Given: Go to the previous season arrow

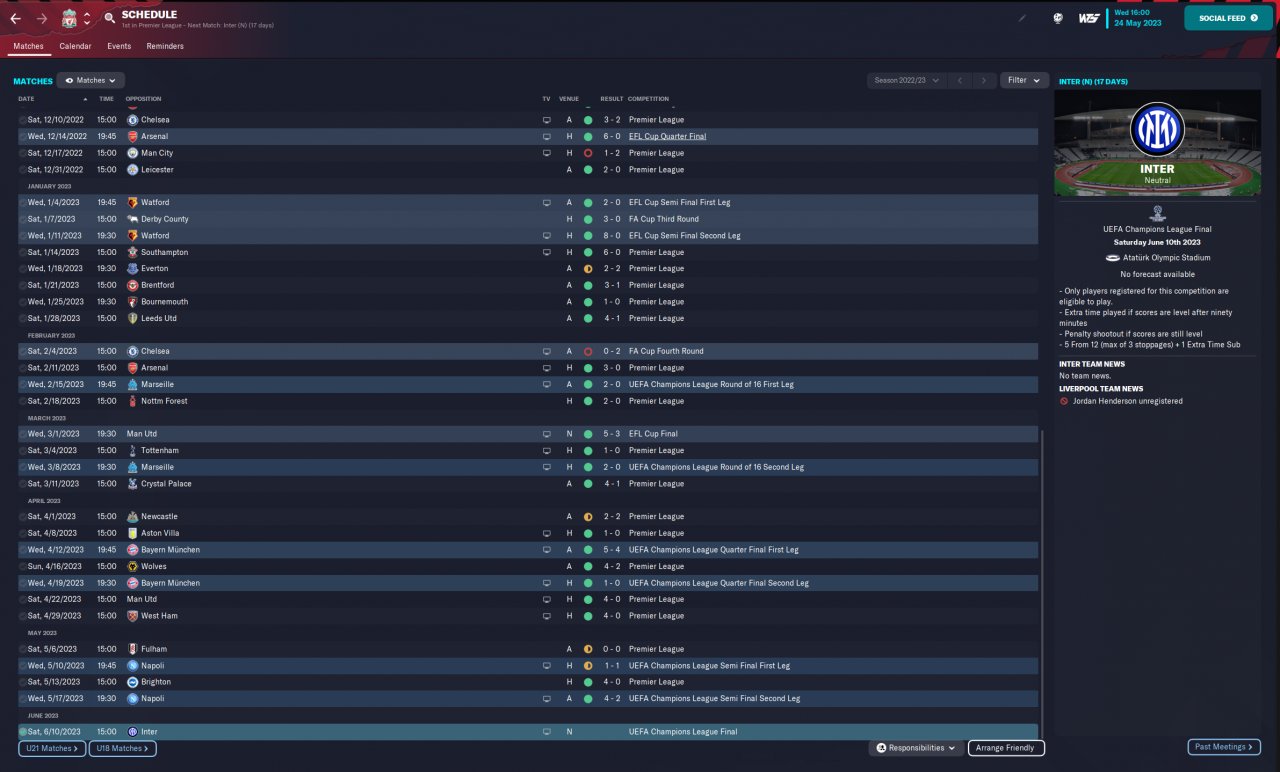Looking at the screenshot, I should [960, 80].
